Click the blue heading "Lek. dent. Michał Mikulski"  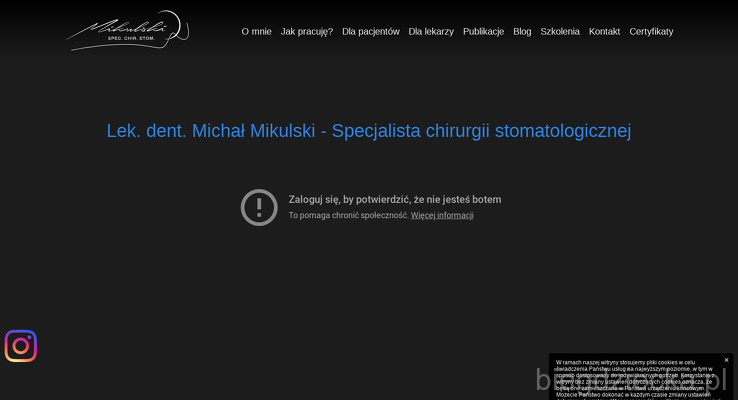tap(368, 131)
